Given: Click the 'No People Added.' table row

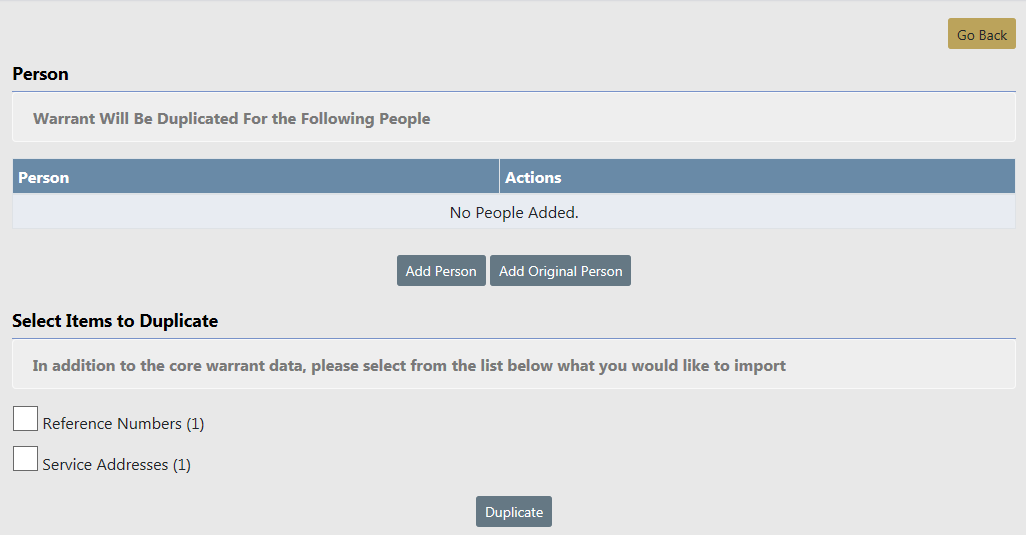Looking at the screenshot, I should [x=514, y=212].
